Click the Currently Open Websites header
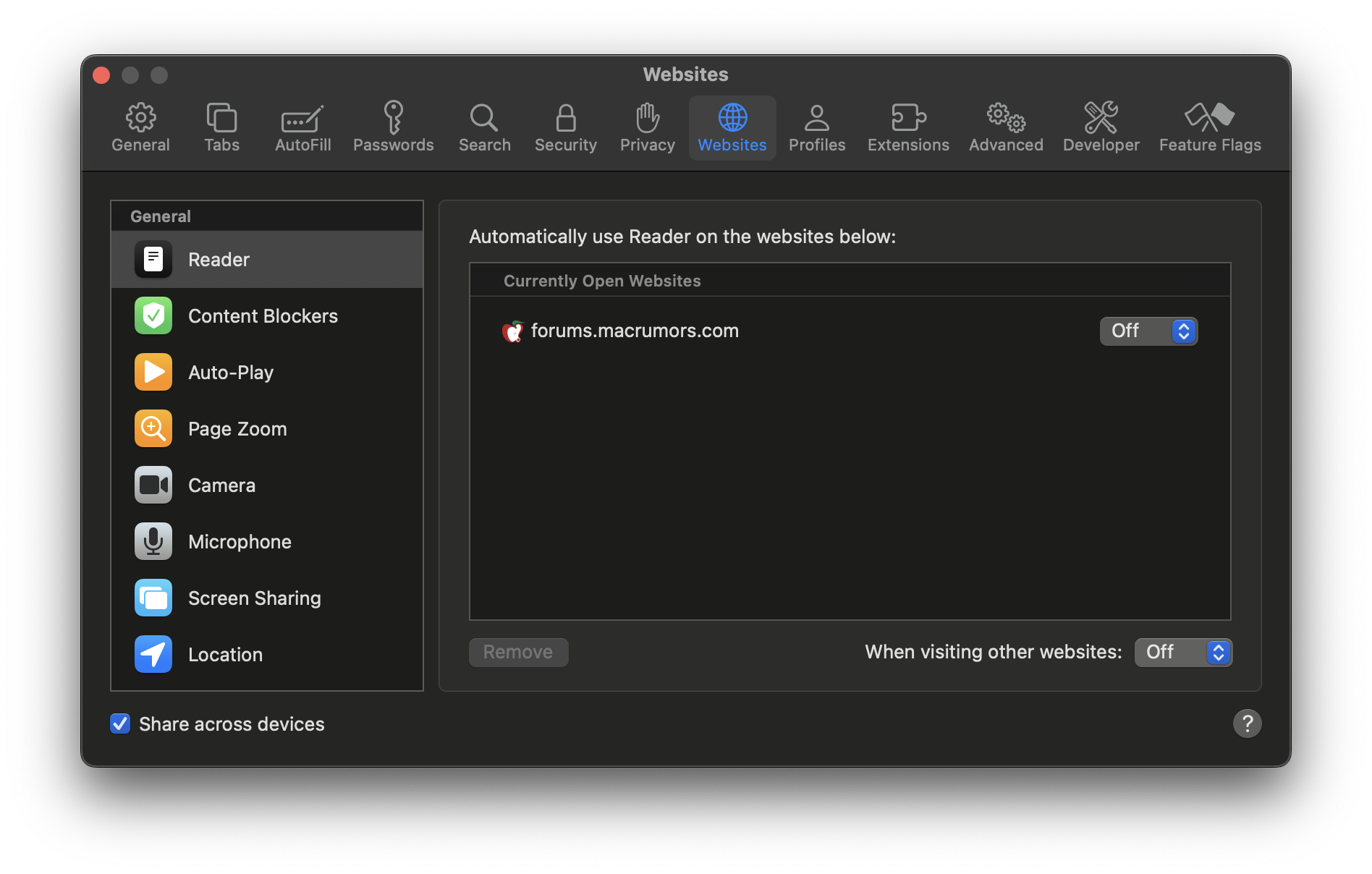 pyautogui.click(x=602, y=281)
